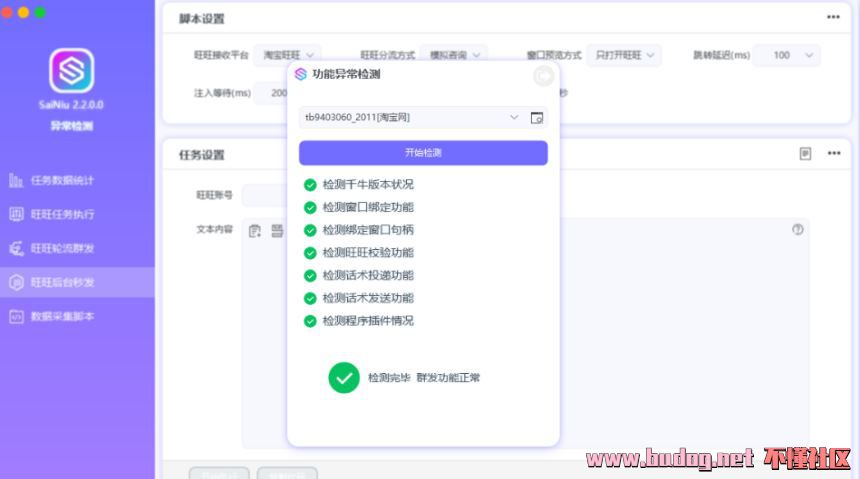The image size is (860, 479).
Task: Click the help question mark icon
Action: pos(797,229)
